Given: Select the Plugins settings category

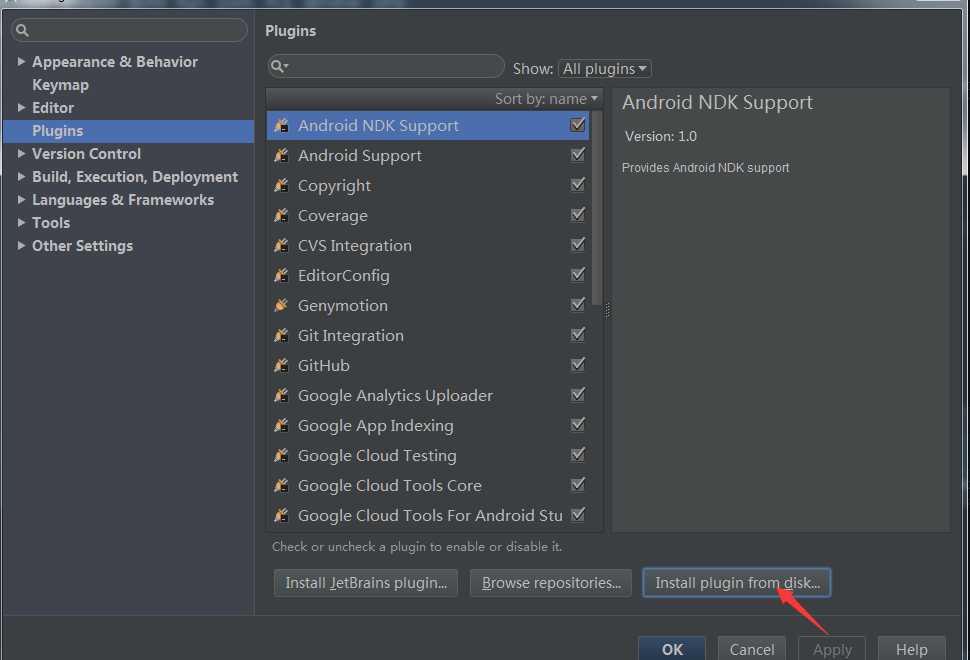Looking at the screenshot, I should point(129,131).
